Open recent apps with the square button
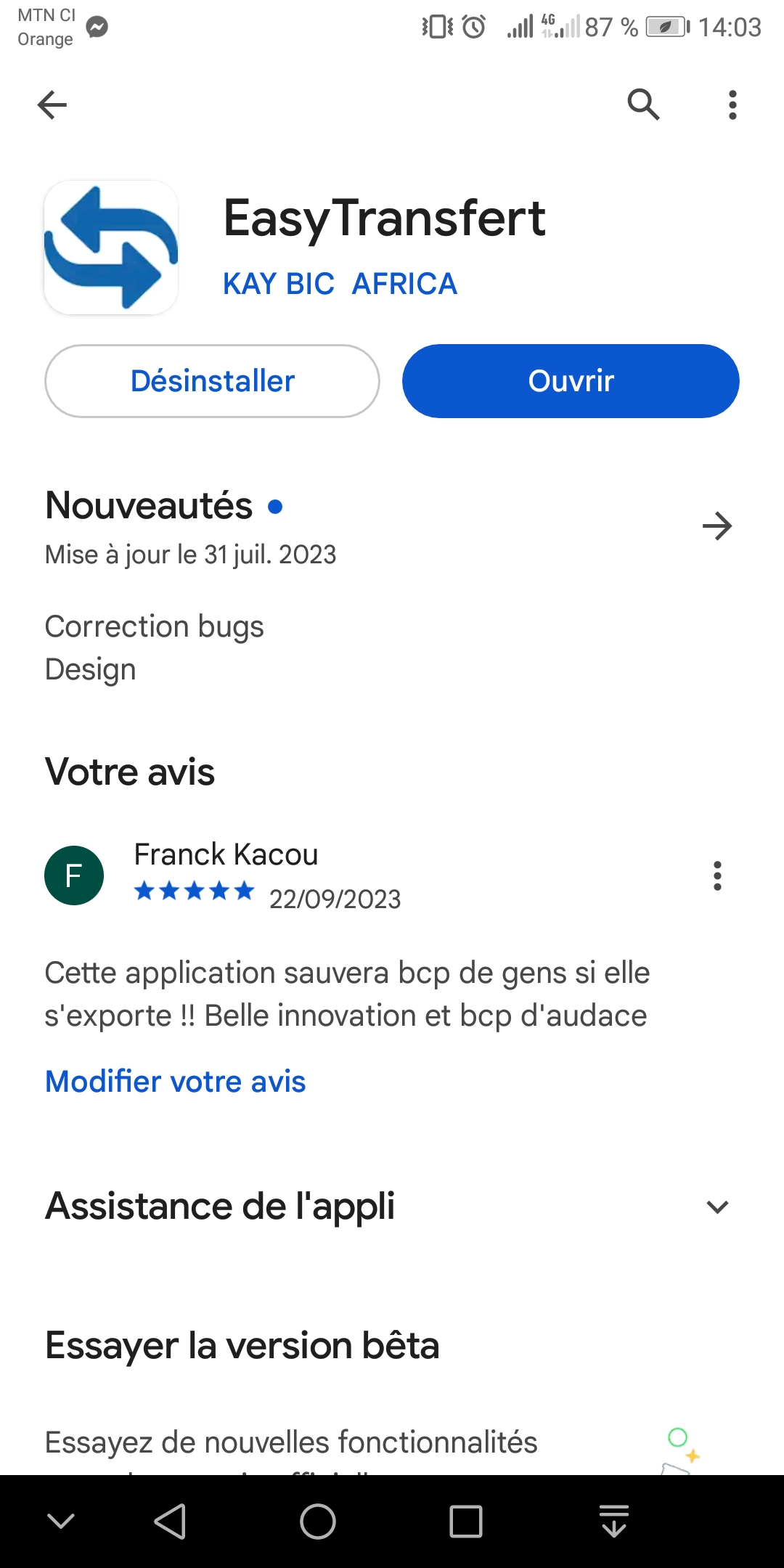Screen dimensions: 784x1568 466,1522
